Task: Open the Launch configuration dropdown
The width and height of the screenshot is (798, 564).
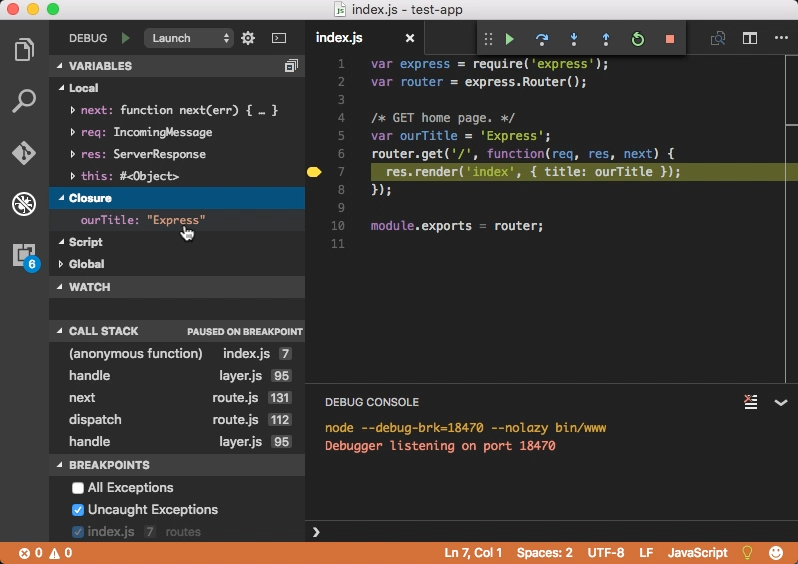Action: tap(189, 38)
